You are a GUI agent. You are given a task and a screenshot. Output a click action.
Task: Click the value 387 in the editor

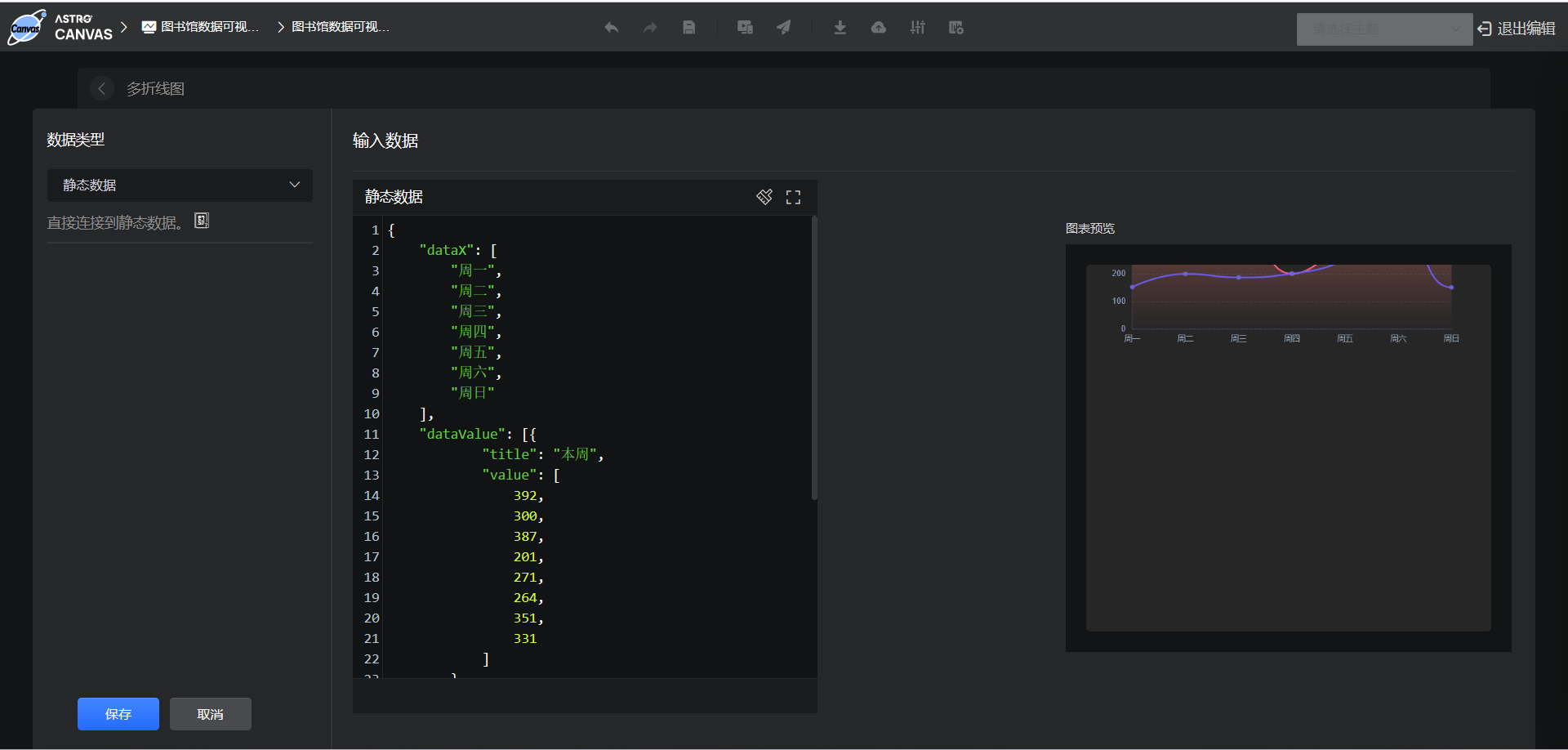coord(525,536)
